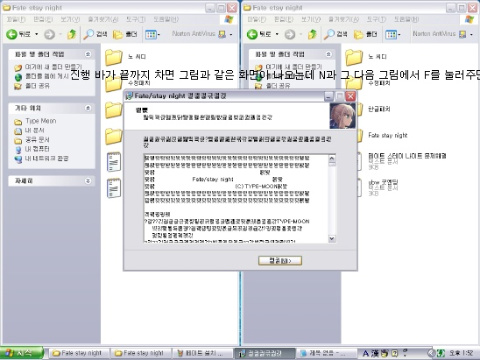Click inside the license text area
Screen dimensions: 480x360
click(x=236, y=199)
